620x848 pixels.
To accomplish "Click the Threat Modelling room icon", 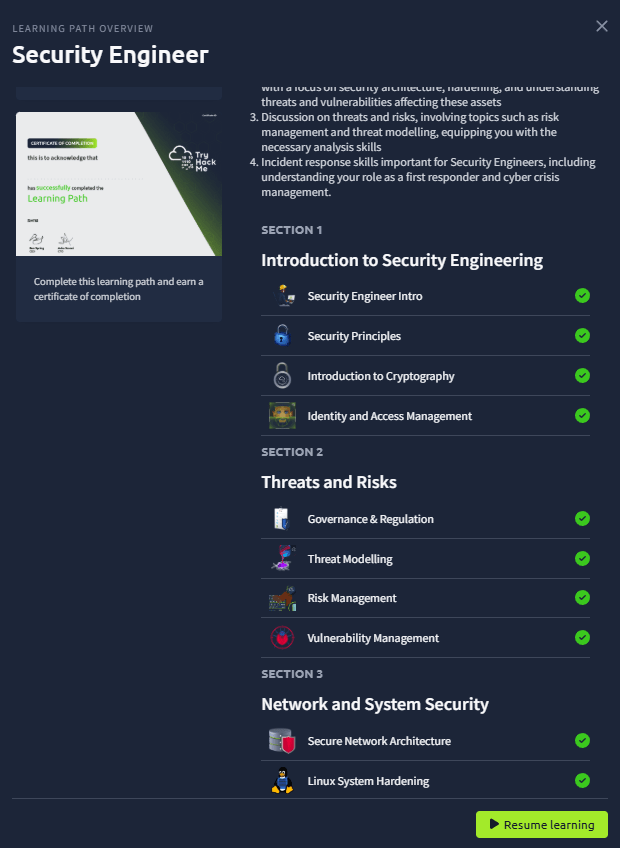I will [282, 559].
